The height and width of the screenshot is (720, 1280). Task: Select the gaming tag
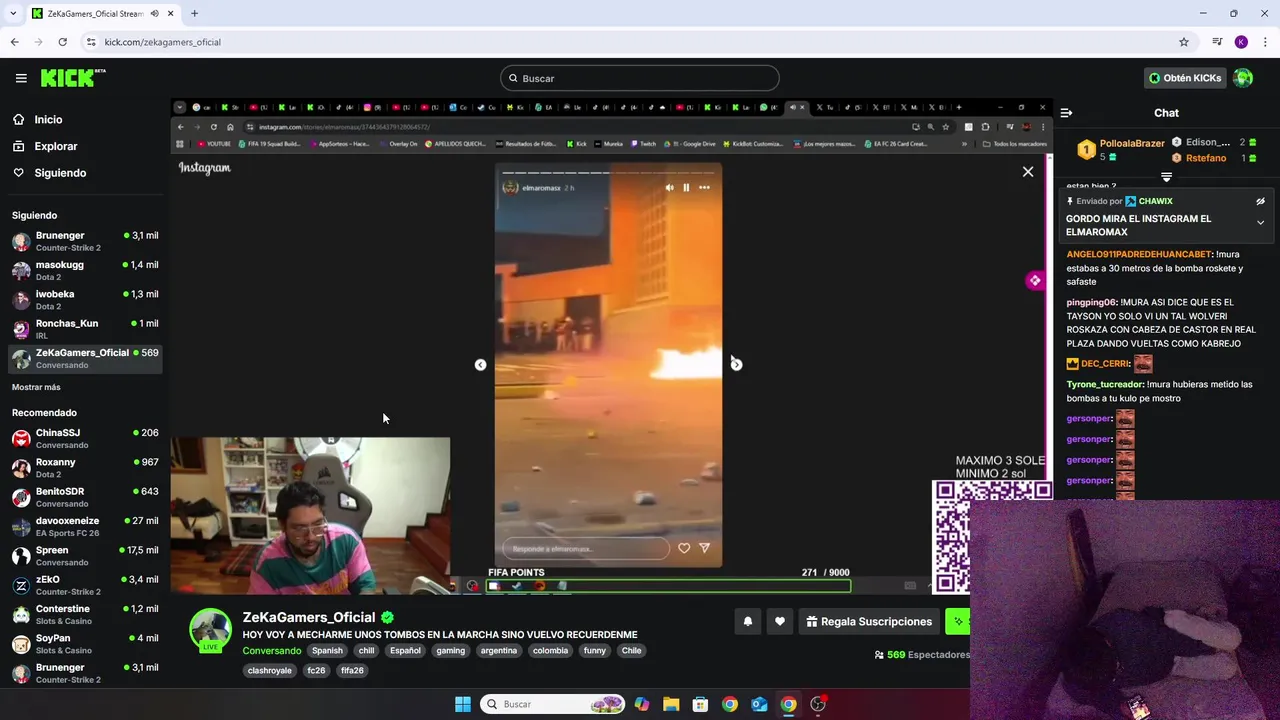tap(450, 650)
